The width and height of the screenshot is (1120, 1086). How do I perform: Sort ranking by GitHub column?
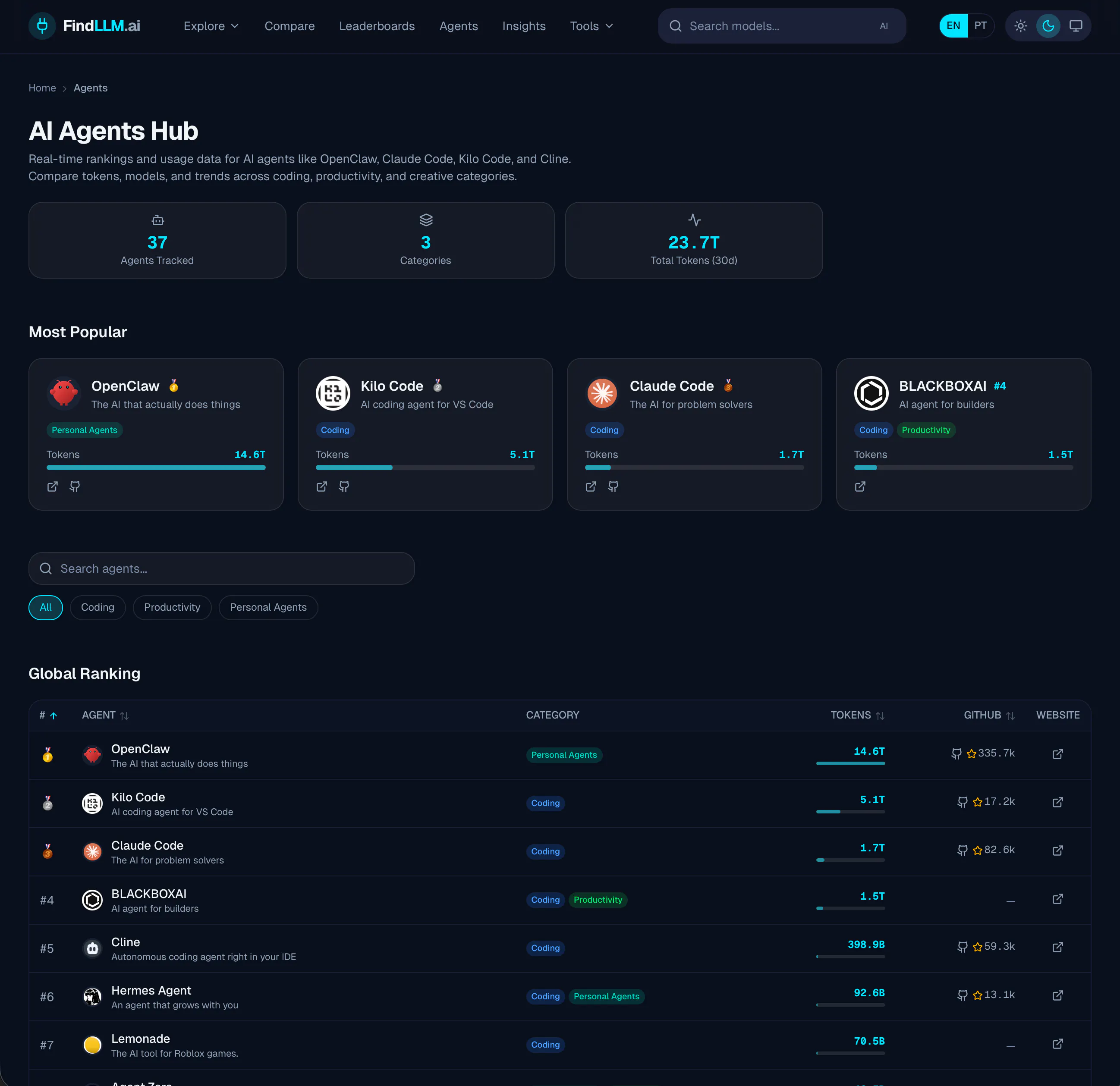coord(989,715)
